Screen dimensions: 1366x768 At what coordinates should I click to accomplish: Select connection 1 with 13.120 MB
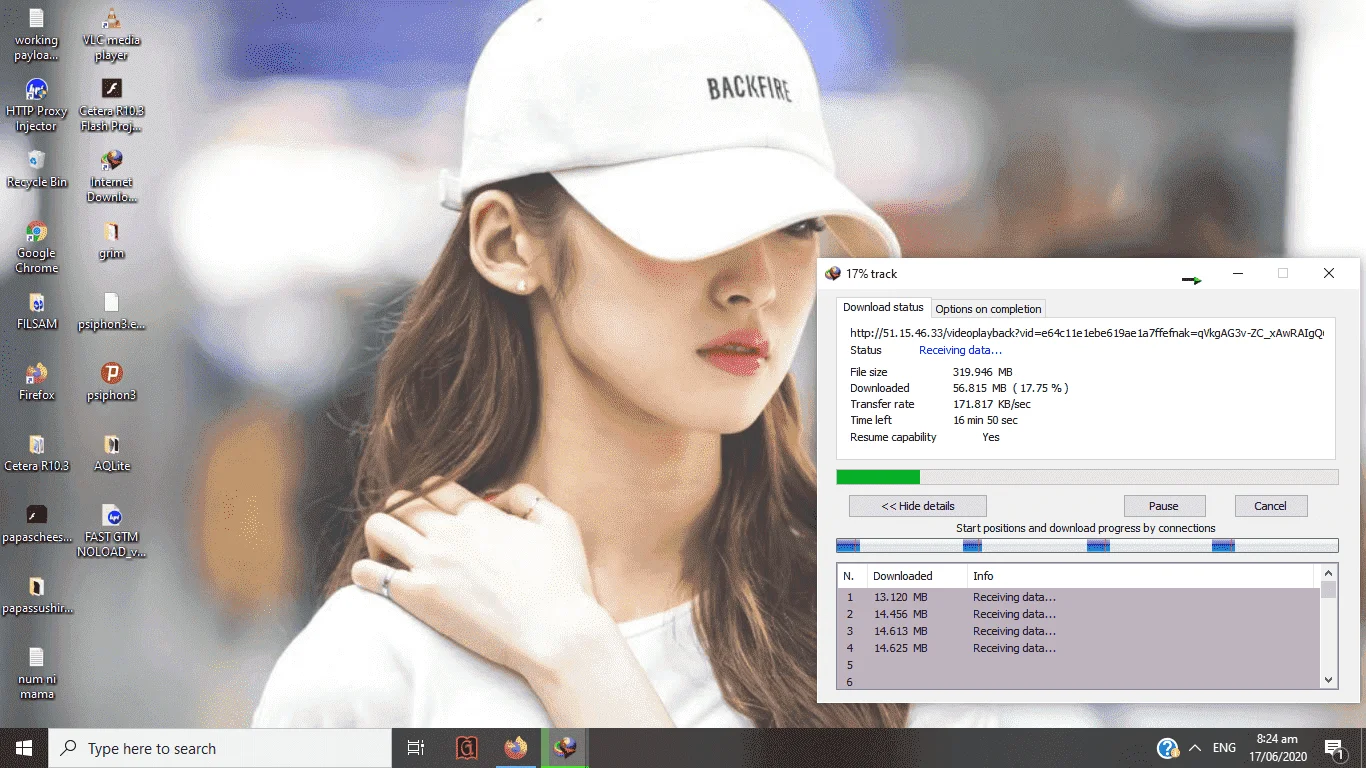coord(1078,597)
